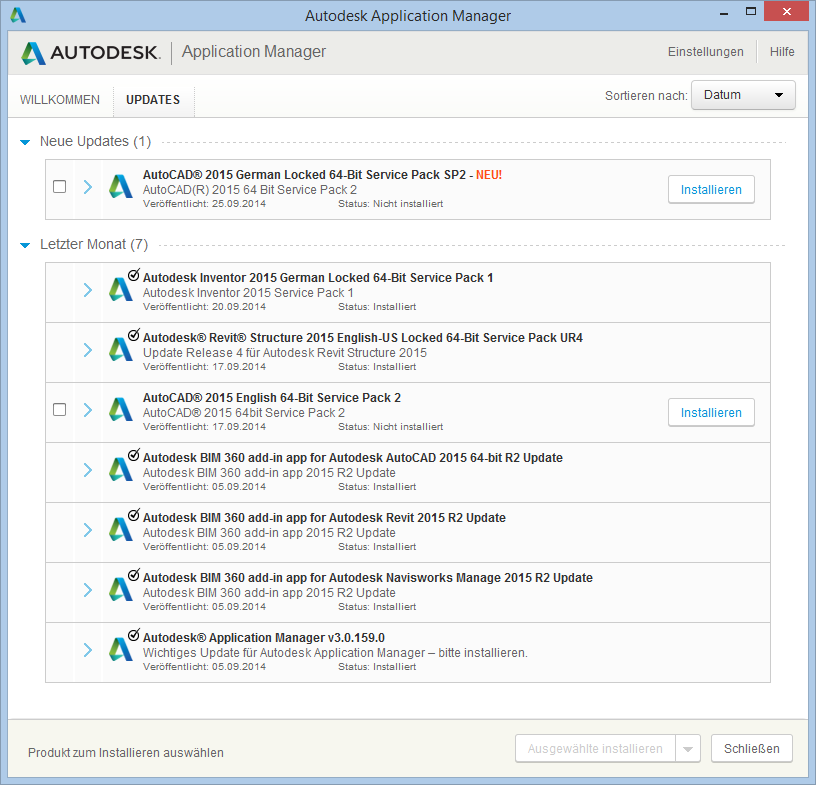Expand details for Inventor 2015 Service Pack 1
The height and width of the screenshot is (785, 816).
[x=88, y=290]
